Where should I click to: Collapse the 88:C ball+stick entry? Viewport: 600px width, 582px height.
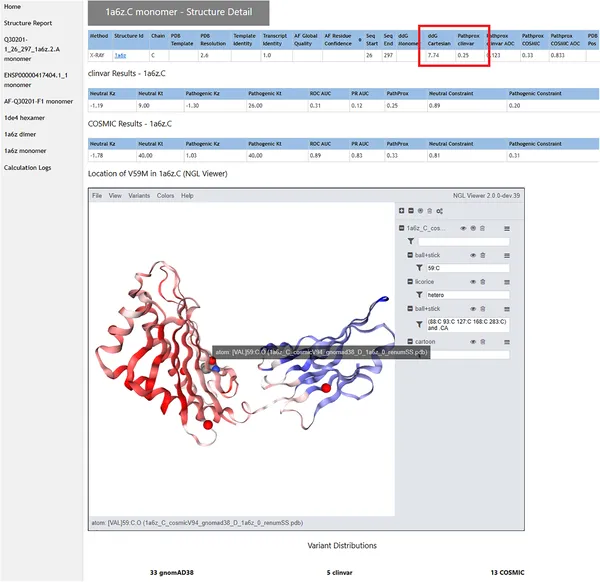(410, 308)
